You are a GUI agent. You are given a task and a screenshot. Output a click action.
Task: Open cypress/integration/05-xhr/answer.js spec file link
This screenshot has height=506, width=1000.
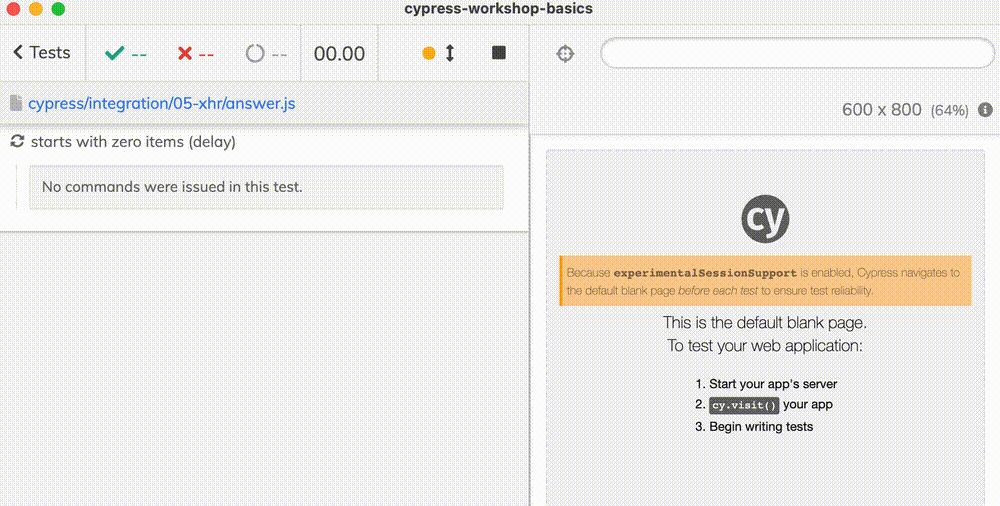click(161, 103)
